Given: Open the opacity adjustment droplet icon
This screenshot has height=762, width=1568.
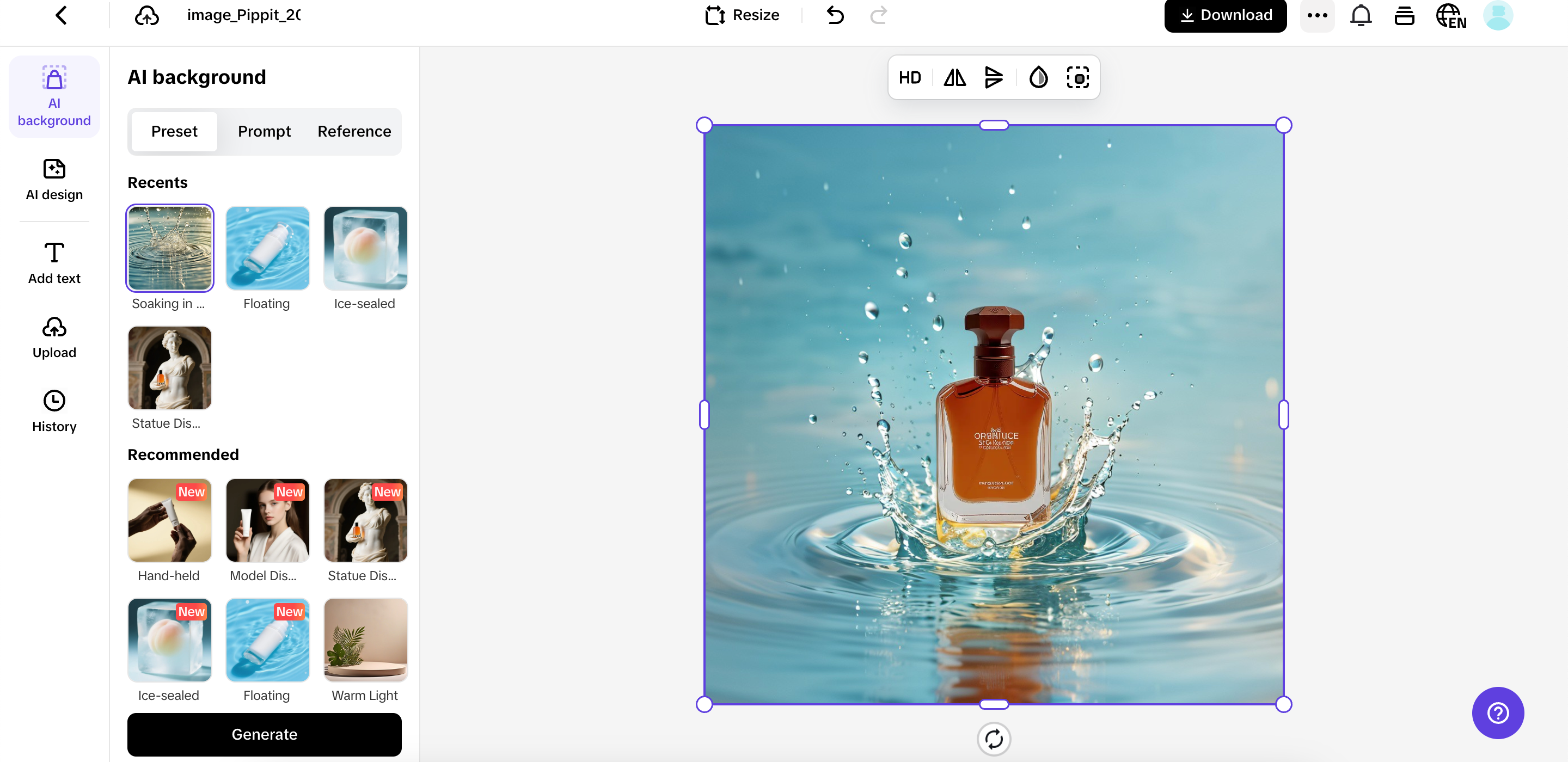Looking at the screenshot, I should point(1038,77).
